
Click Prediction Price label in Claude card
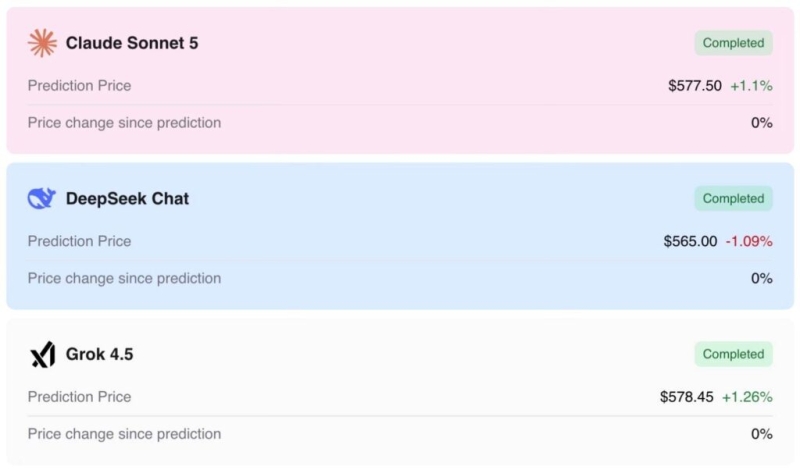tap(79, 86)
